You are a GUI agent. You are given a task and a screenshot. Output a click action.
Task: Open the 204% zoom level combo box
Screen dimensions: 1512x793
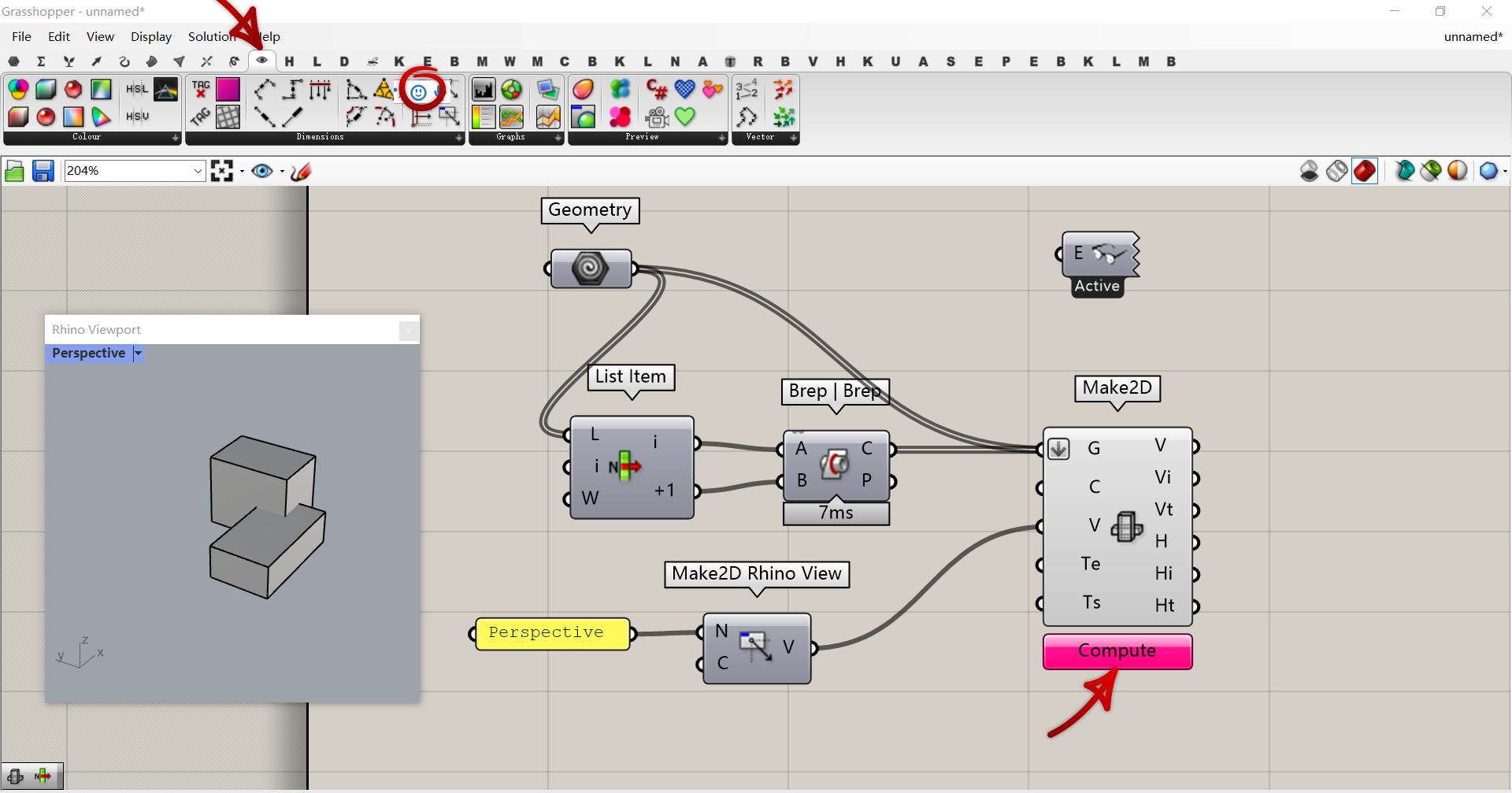click(x=135, y=171)
